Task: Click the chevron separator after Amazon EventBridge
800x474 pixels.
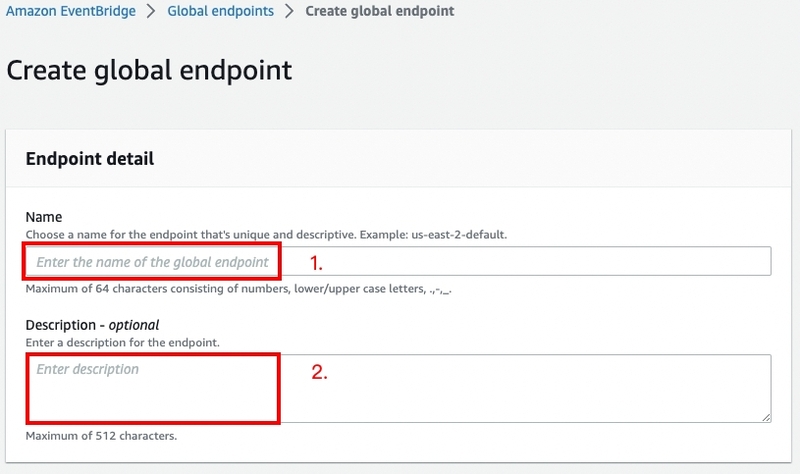Action: pyautogui.click(x=151, y=11)
